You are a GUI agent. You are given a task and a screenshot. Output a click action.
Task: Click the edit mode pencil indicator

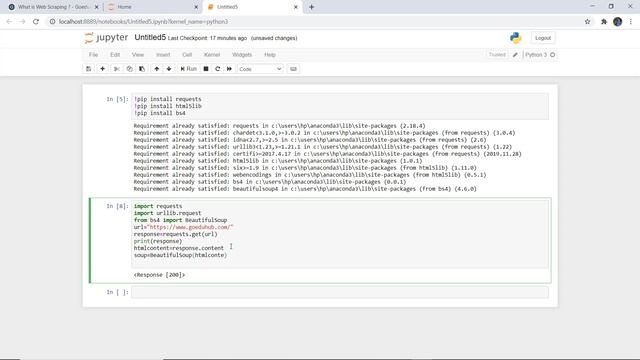point(516,55)
